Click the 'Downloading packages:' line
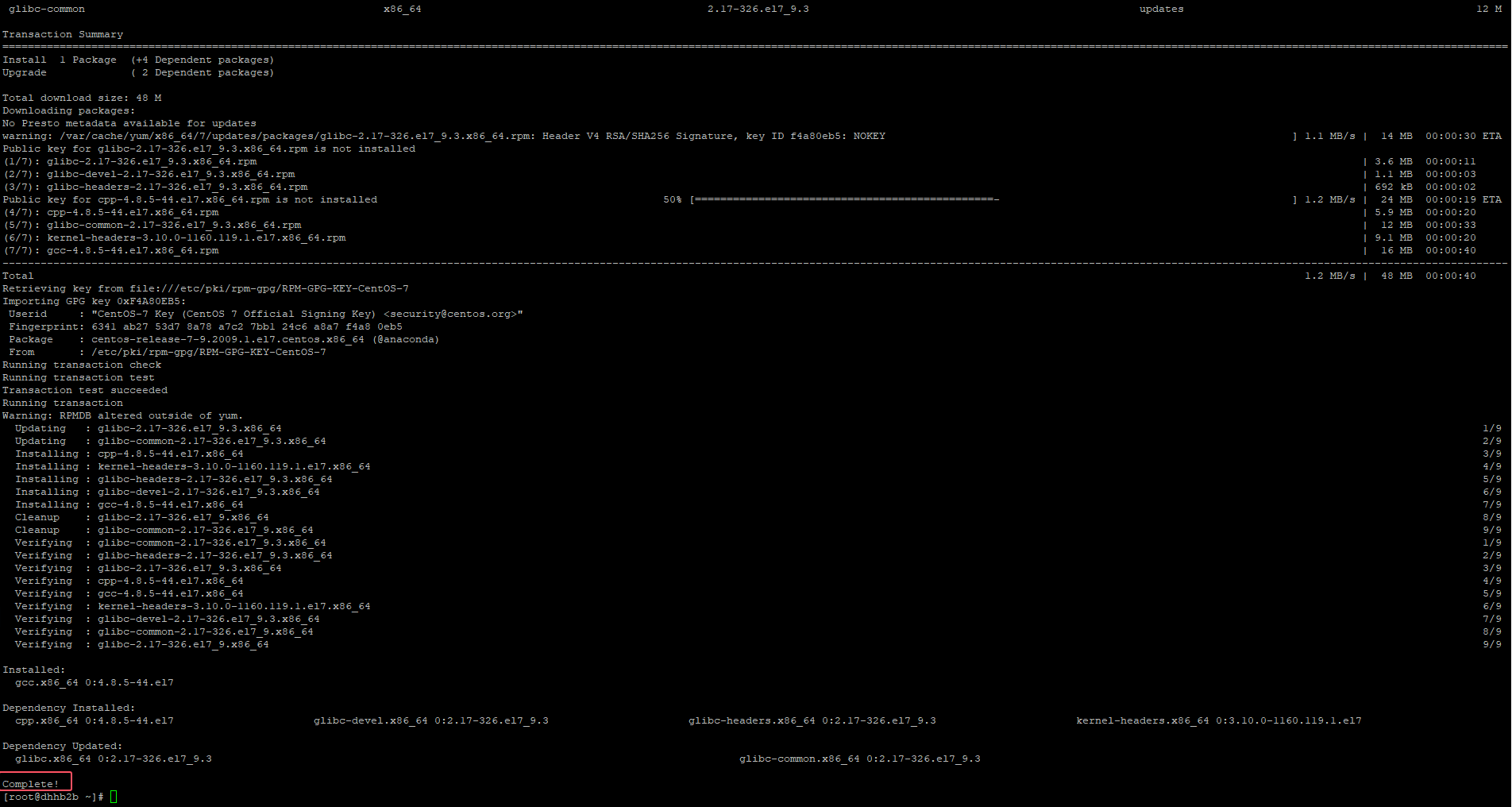 pos(69,110)
